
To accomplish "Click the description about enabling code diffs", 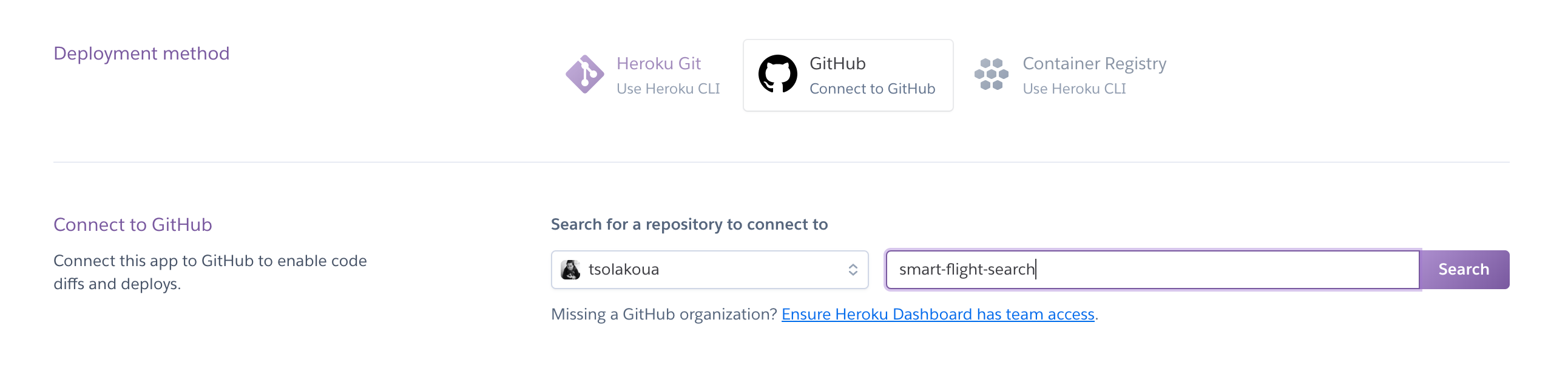I will (210, 272).
